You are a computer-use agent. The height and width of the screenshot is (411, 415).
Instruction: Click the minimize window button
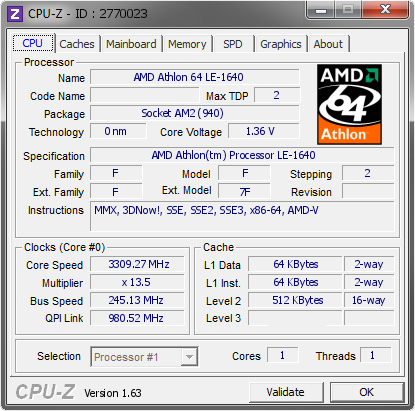321,10
